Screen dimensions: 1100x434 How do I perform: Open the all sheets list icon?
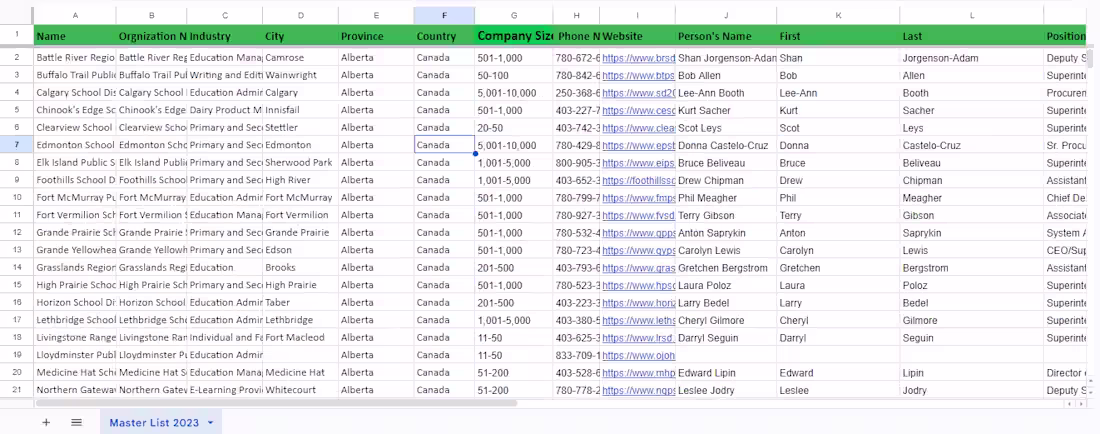76,422
